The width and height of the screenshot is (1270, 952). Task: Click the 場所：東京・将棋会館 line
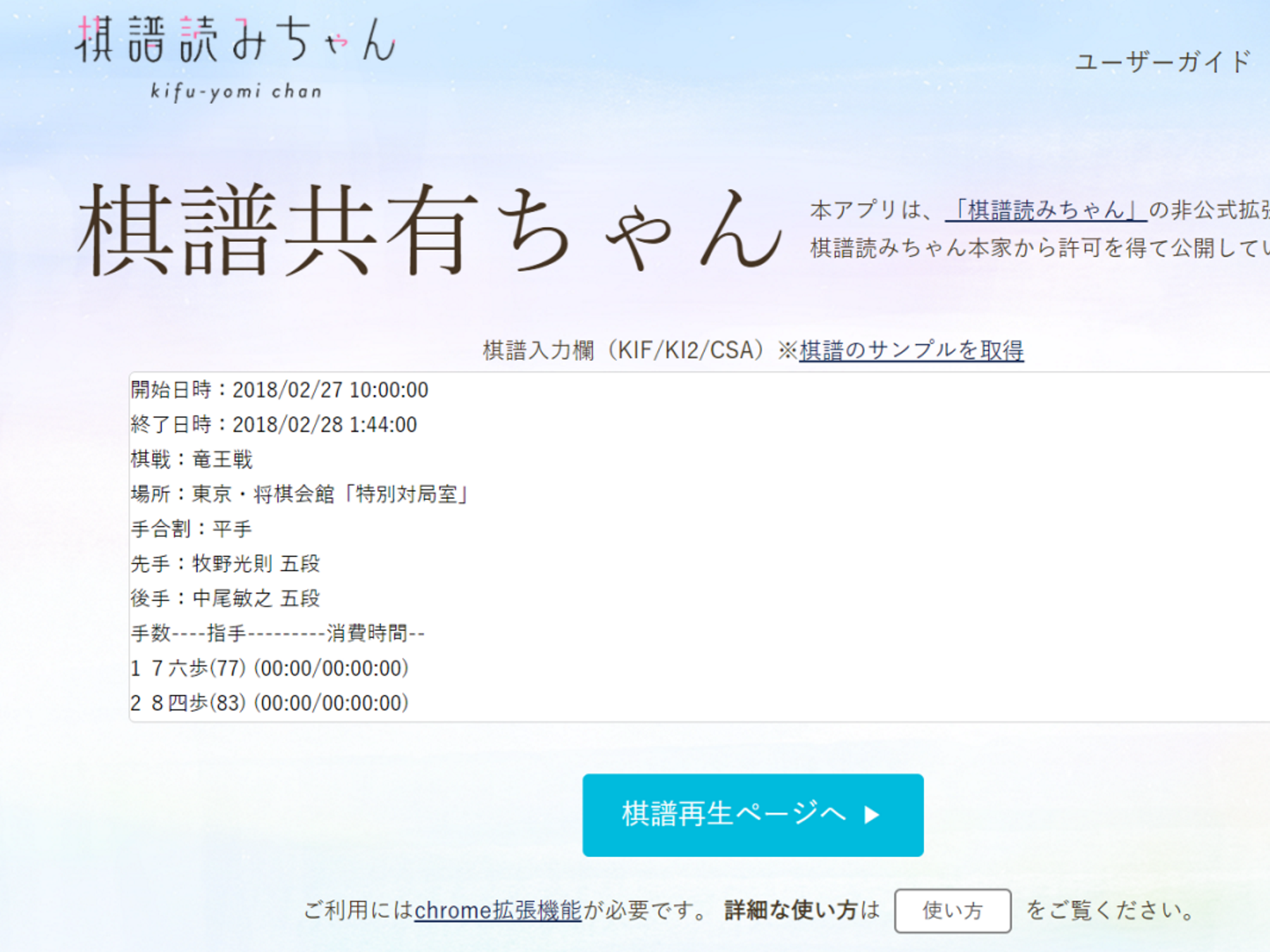point(299,494)
